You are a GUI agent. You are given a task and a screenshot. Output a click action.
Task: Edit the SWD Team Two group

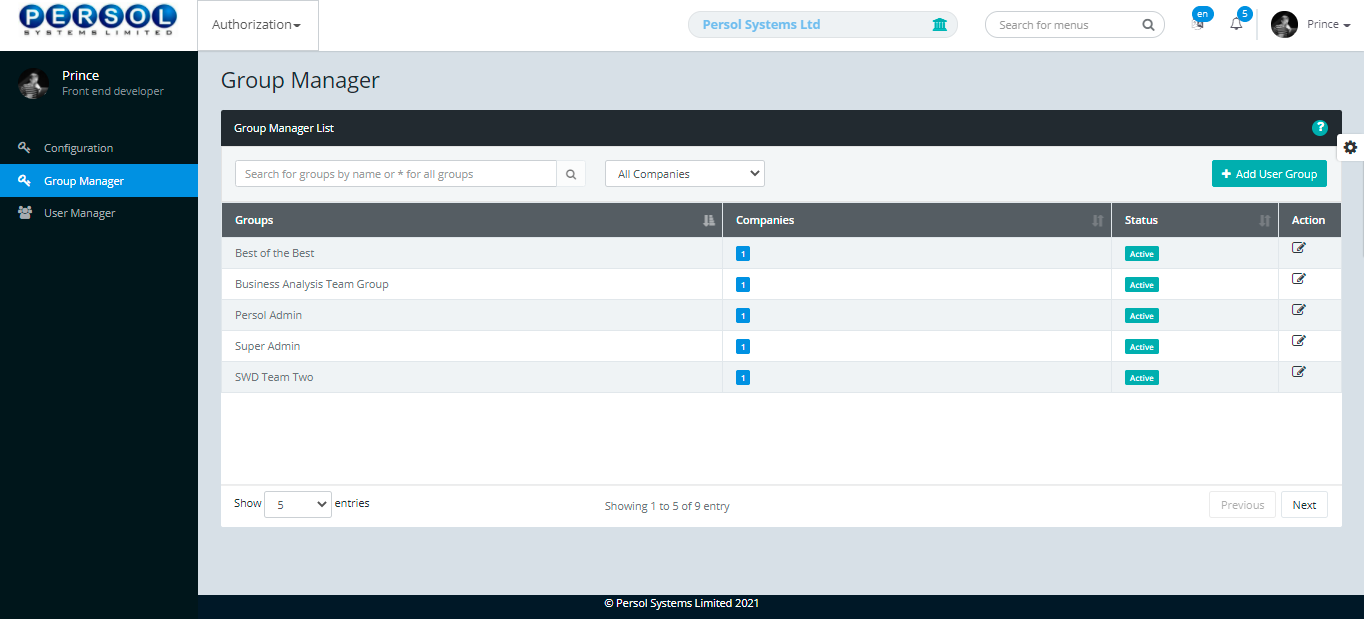(x=1299, y=372)
